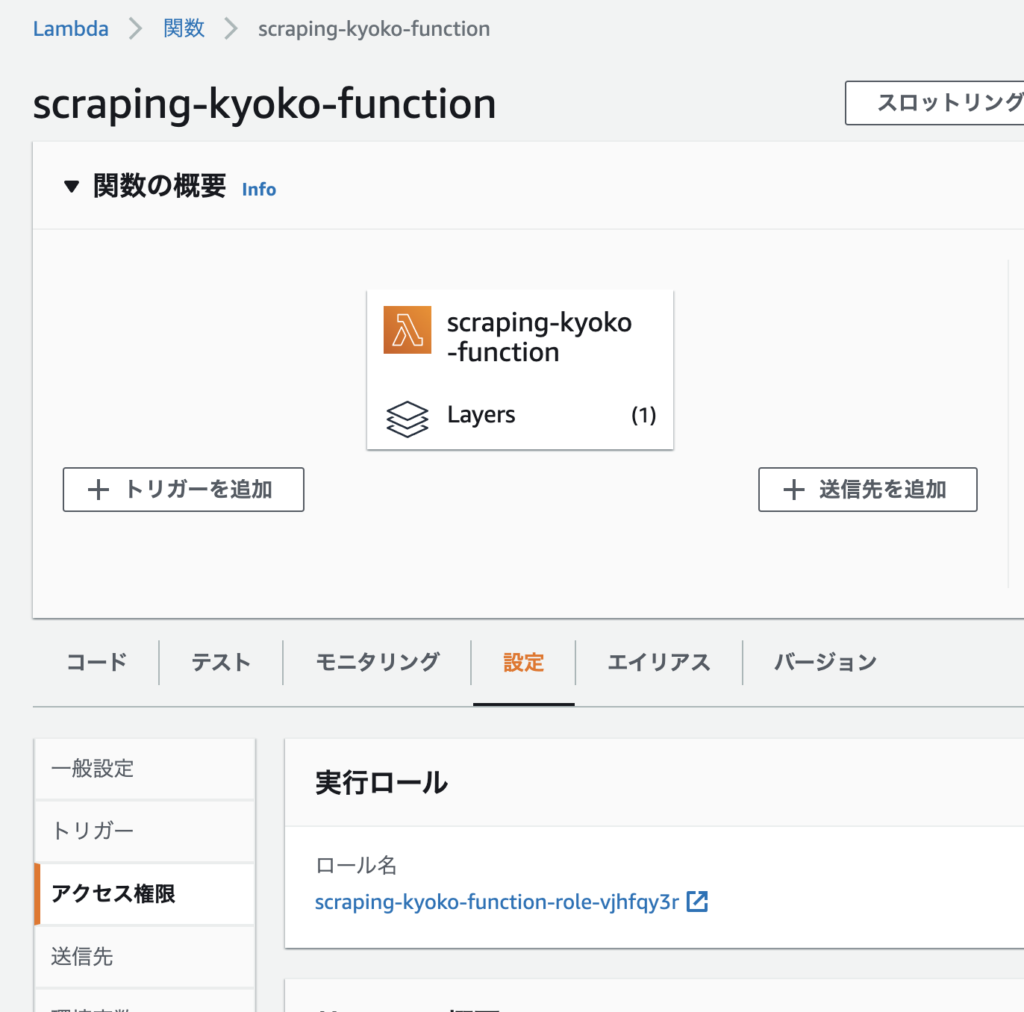Viewport: 1024px width, 1012px height.
Task: Click the ロール名 label
Action: point(356,865)
